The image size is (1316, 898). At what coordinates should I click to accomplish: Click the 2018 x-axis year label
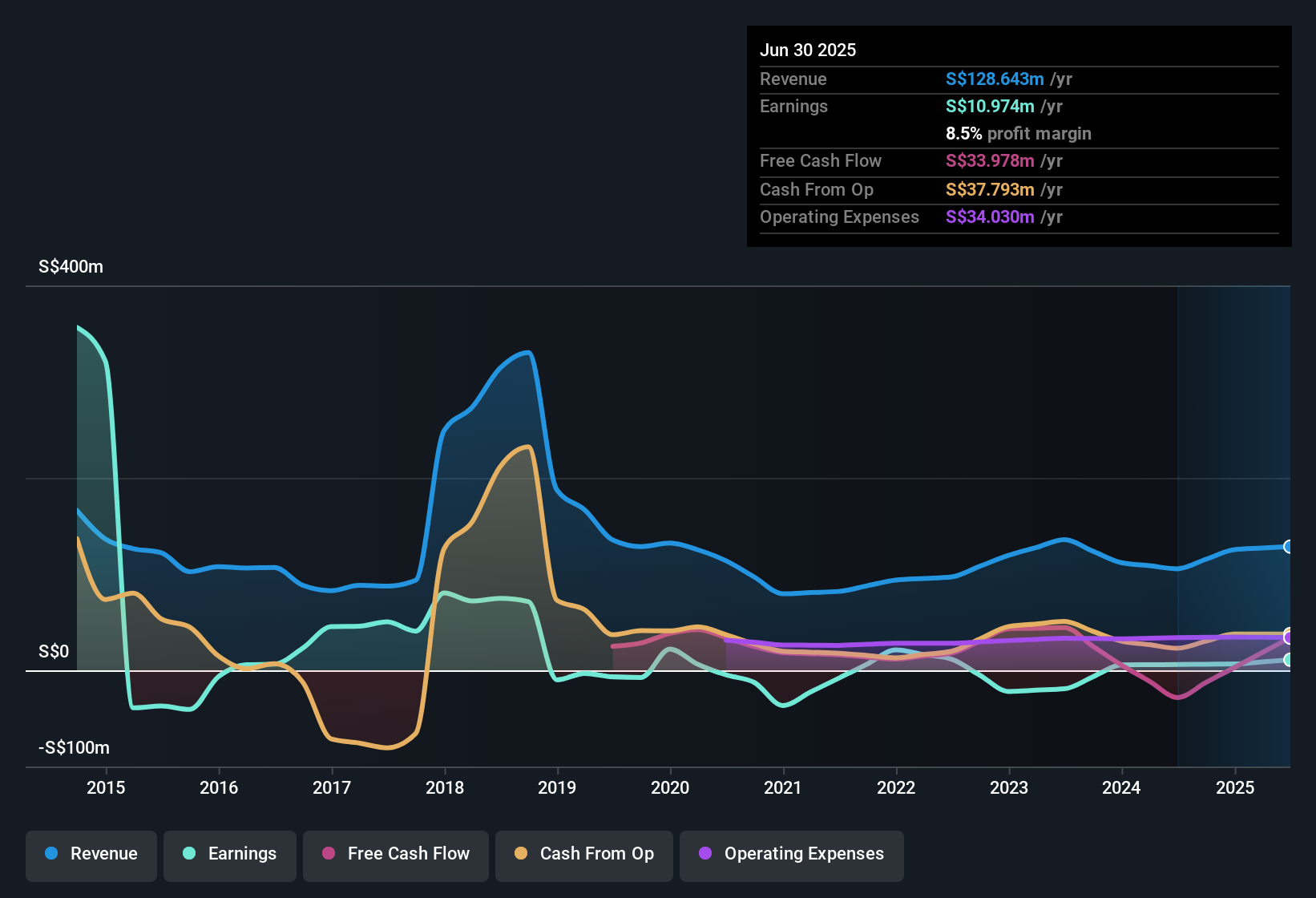pyautogui.click(x=445, y=787)
